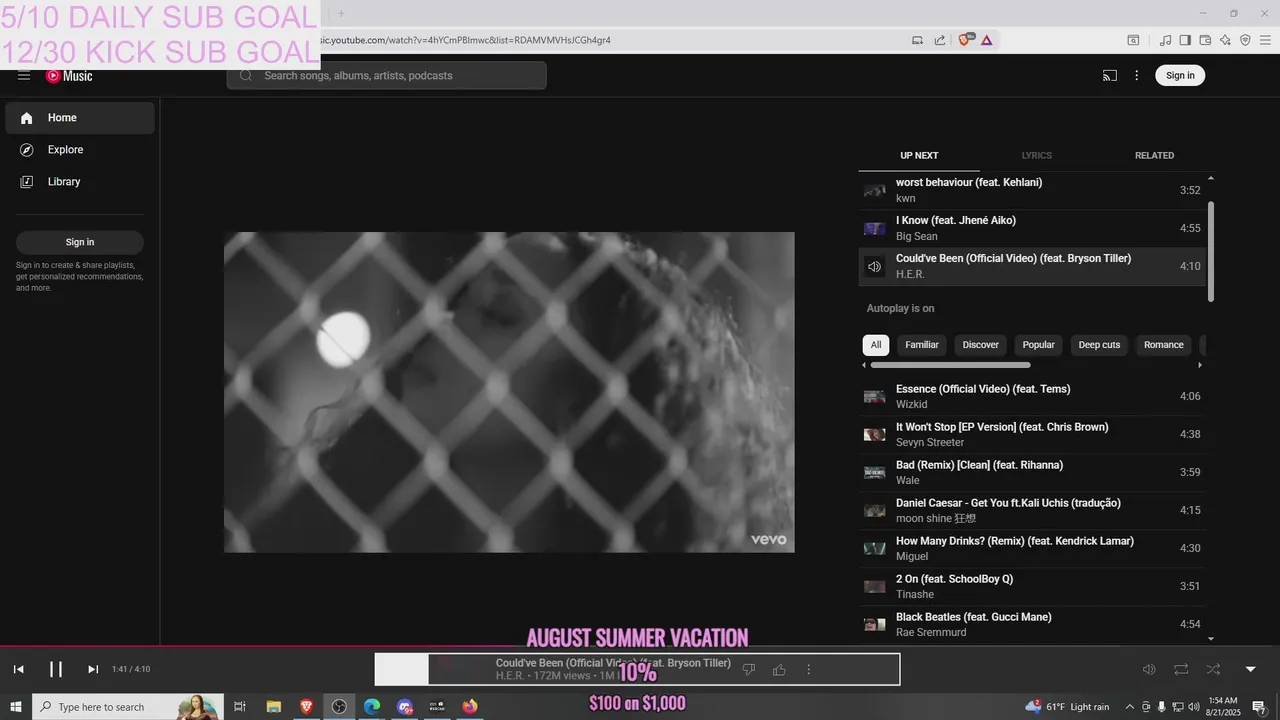Image resolution: width=1280 pixels, height=720 pixels.
Task: Open player bar song options menu
Action: pyautogui.click(x=809, y=669)
